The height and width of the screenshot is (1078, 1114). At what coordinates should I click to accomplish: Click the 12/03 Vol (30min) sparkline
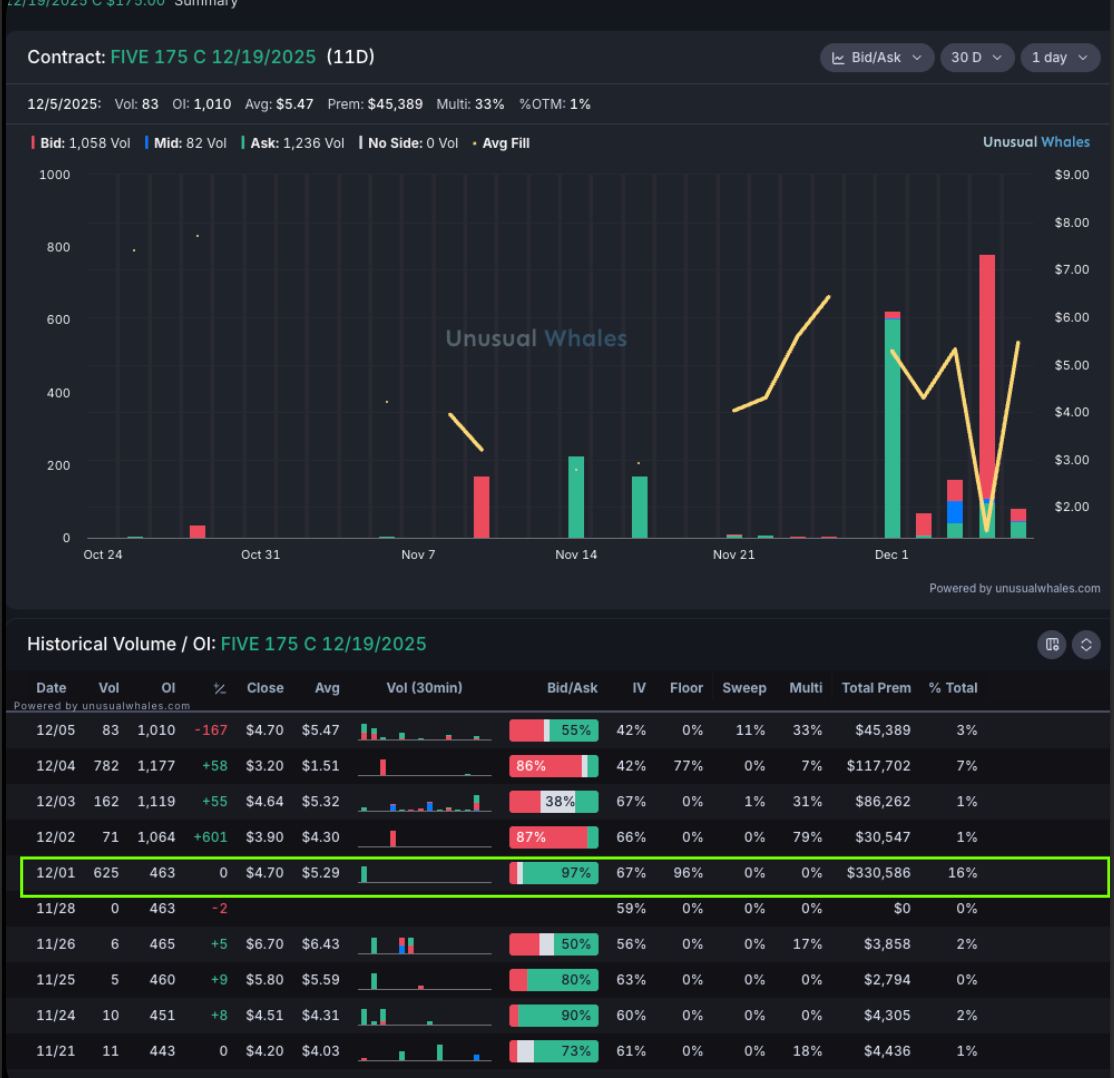pyautogui.click(x=424, y=802)
